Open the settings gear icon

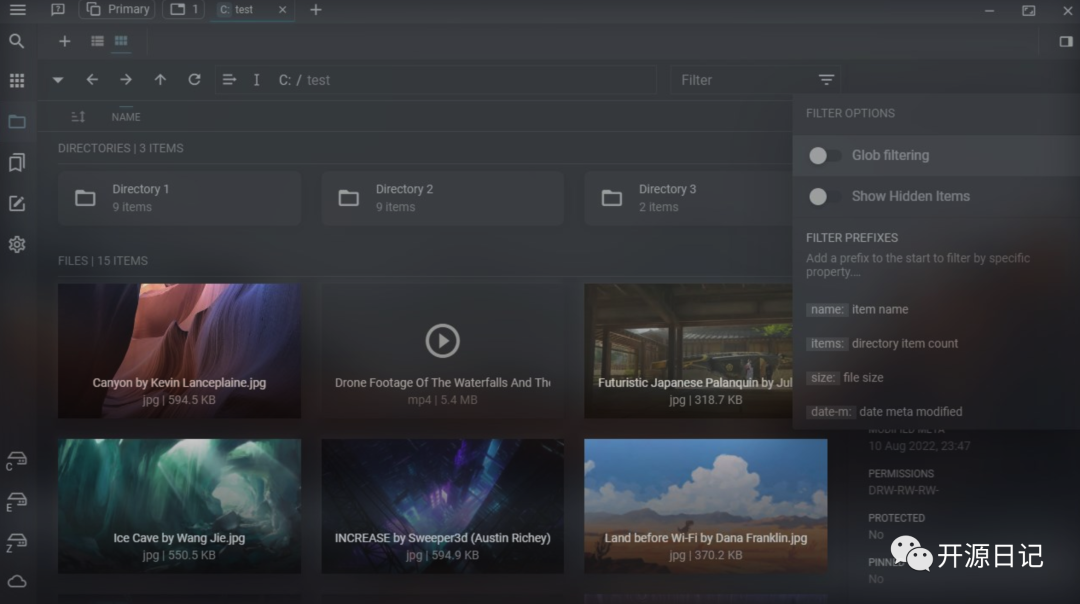tap(17, 244)
